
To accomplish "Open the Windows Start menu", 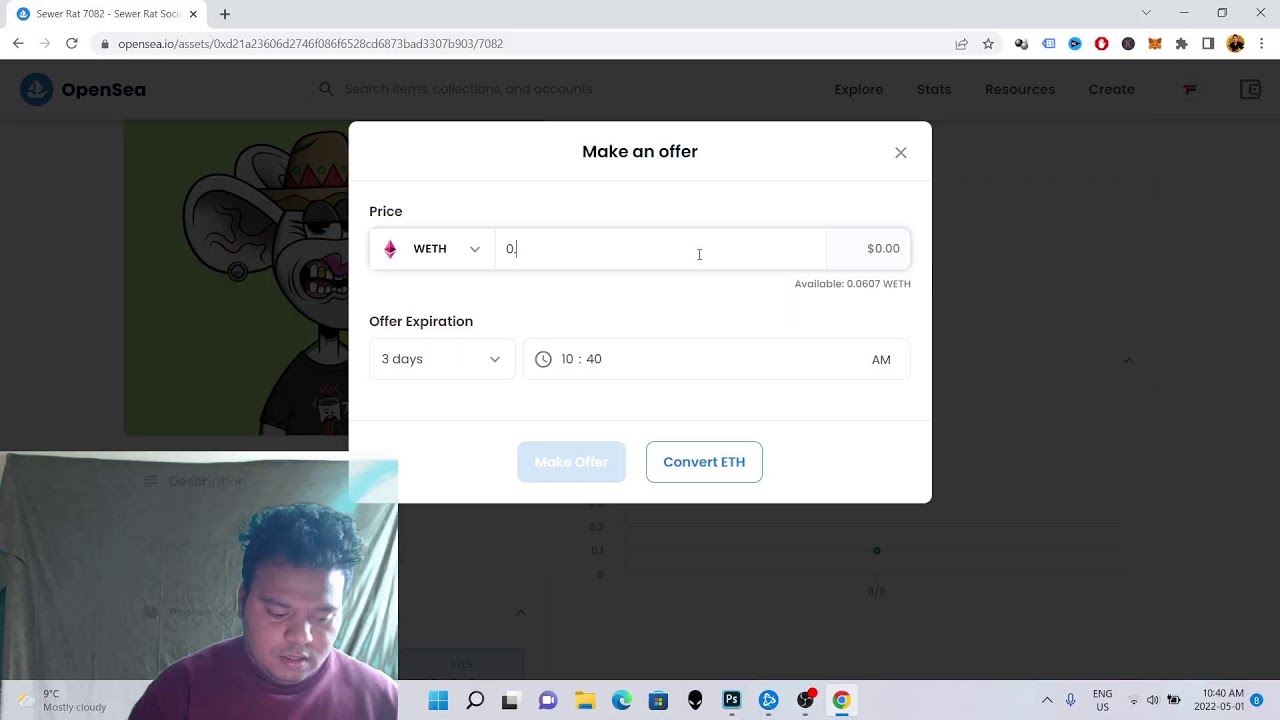I will [438, 700].
